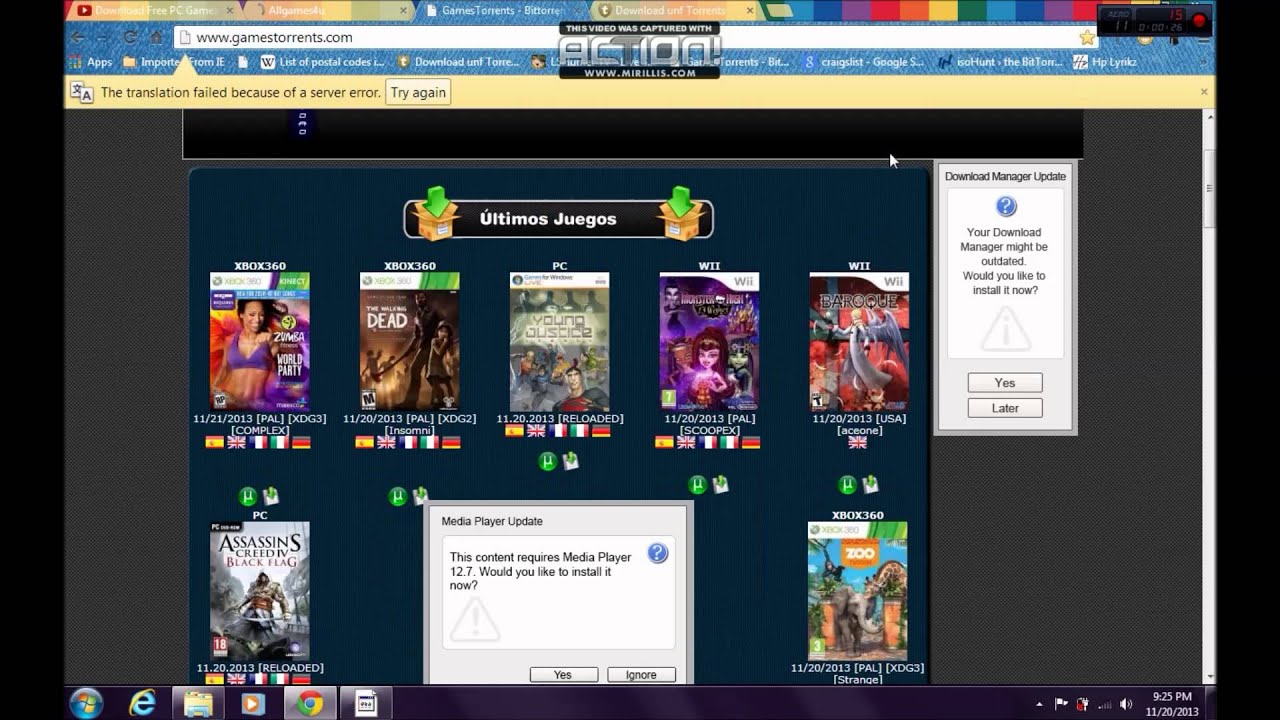The height and width of the screenshot is (720, 1280).
Task: Open Baroque Wii cover thumbnail
Action: click(859, 341)
